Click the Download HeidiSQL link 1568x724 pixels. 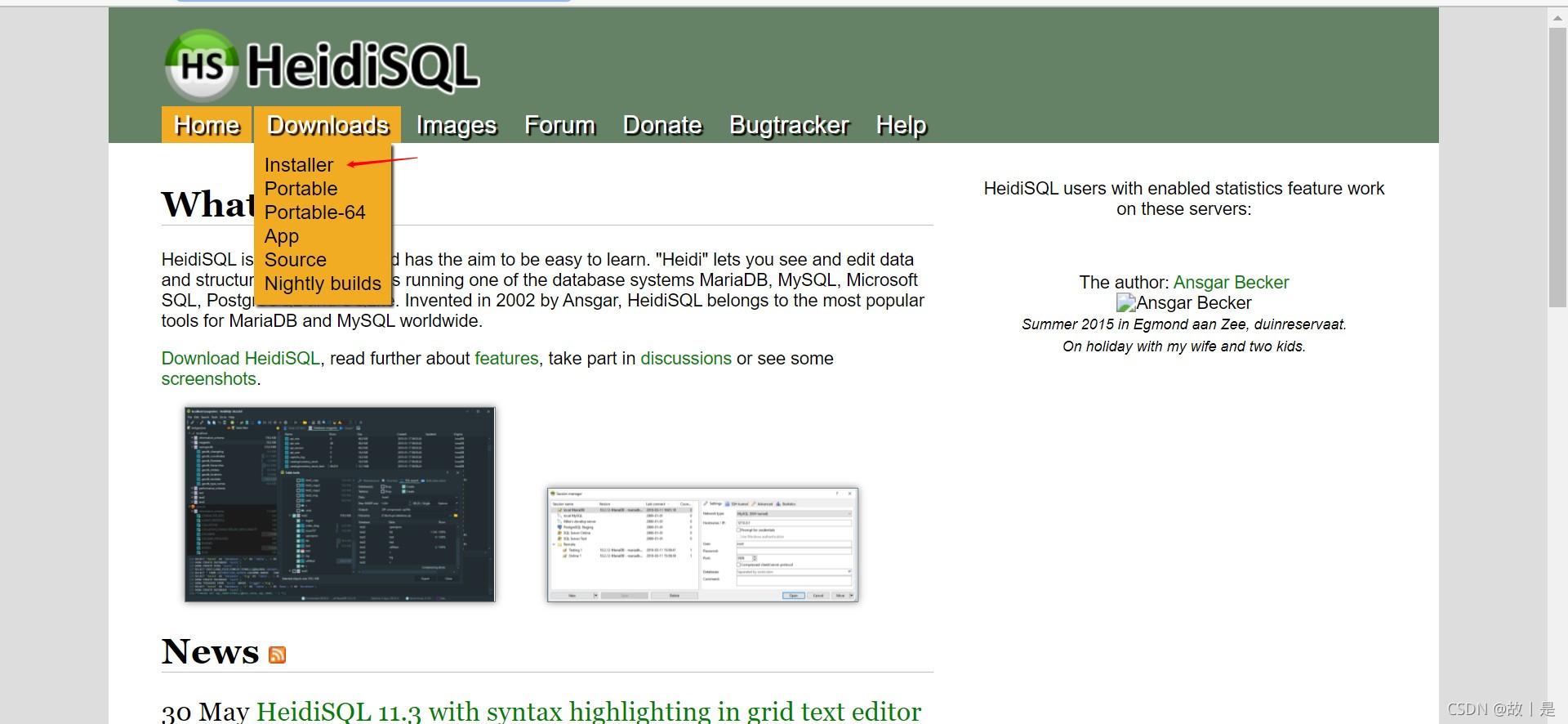[x=241, y=359]
